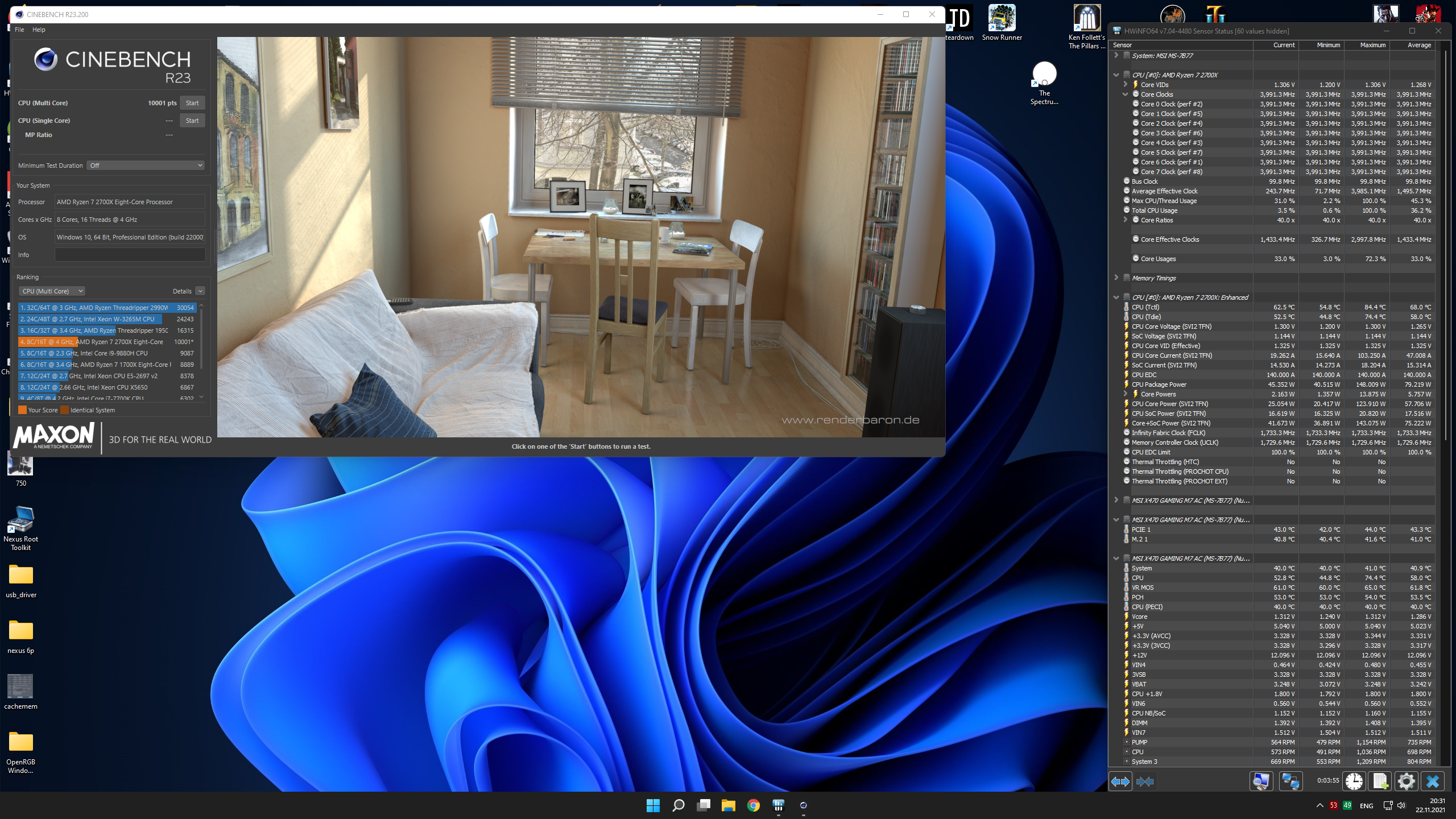
Task: Collapse the Core Clocks tree node
Action: coord(1125,94)
